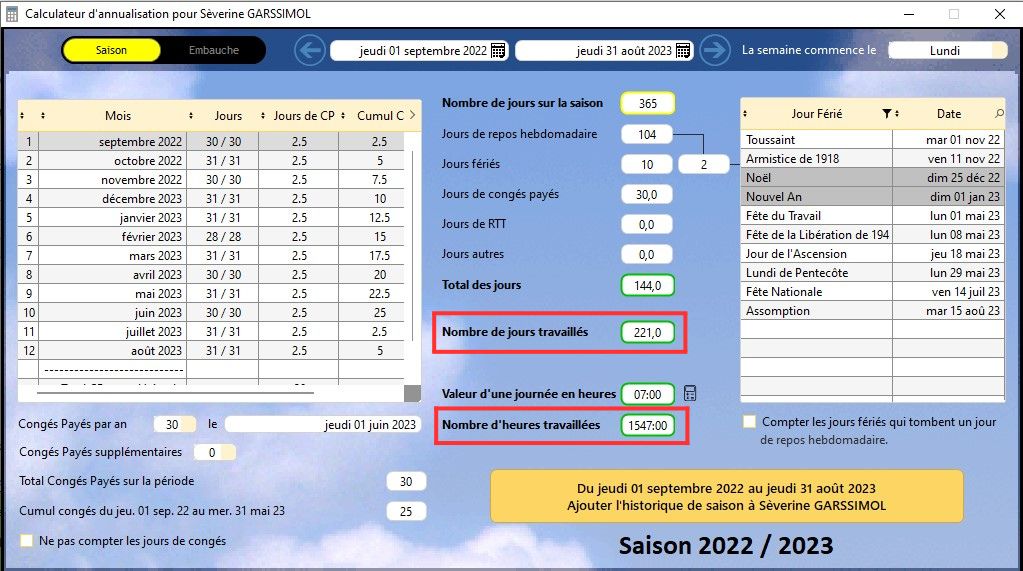
Task: Check 'Compter les jours fériés' option
Action: pyautogui.click(x=750, y=422)
